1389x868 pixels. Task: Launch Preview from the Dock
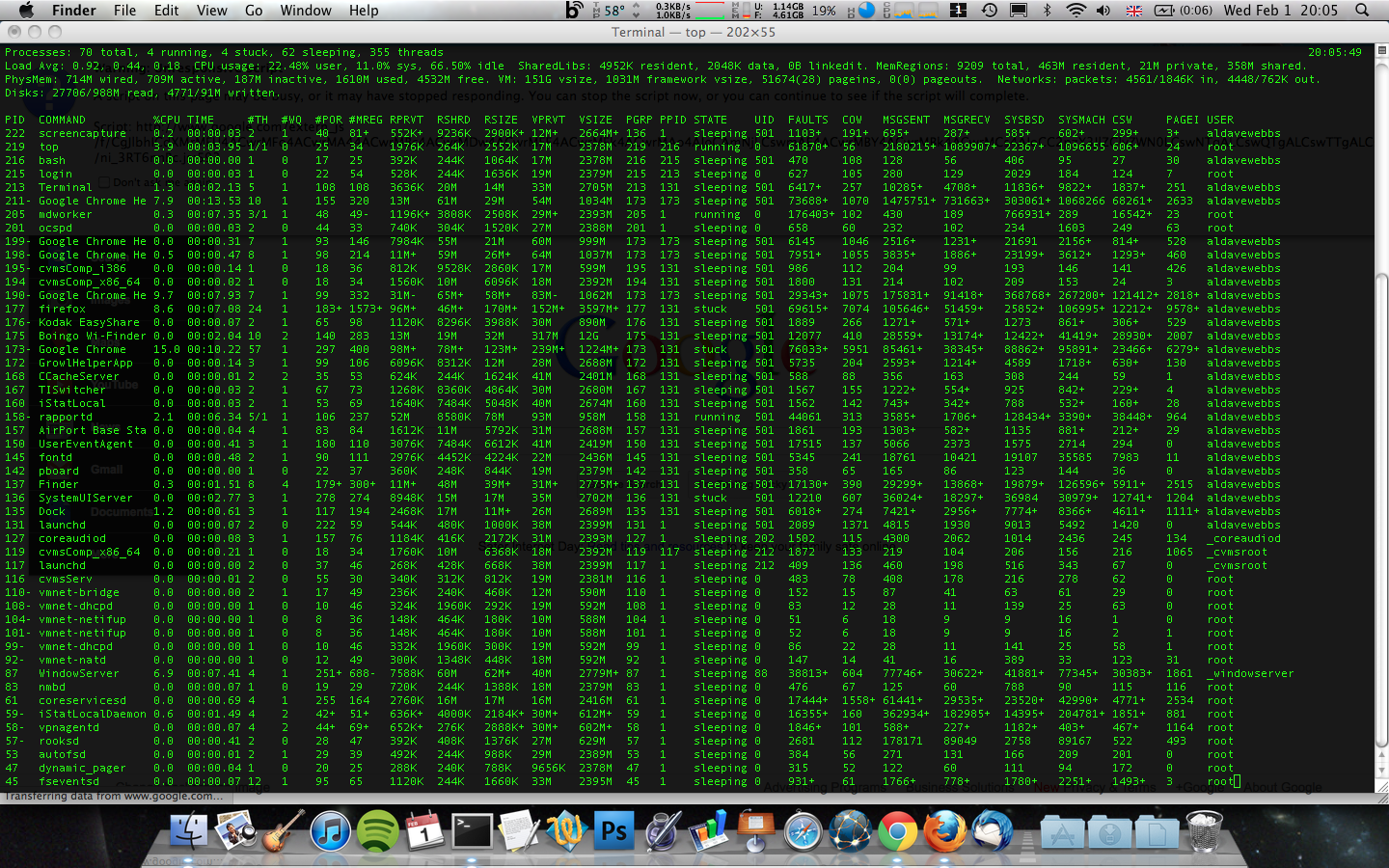[234, 831]
